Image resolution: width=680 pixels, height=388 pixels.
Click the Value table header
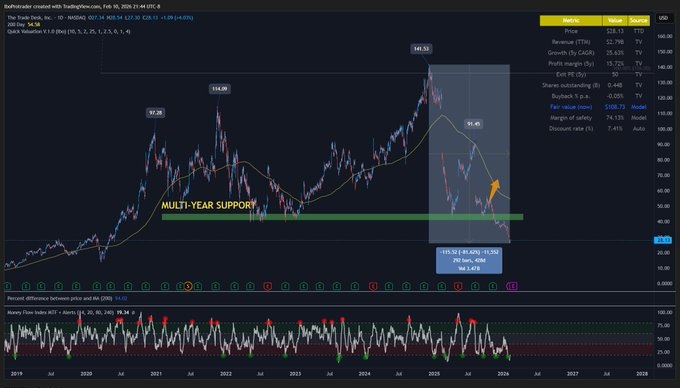coord(615,20)
